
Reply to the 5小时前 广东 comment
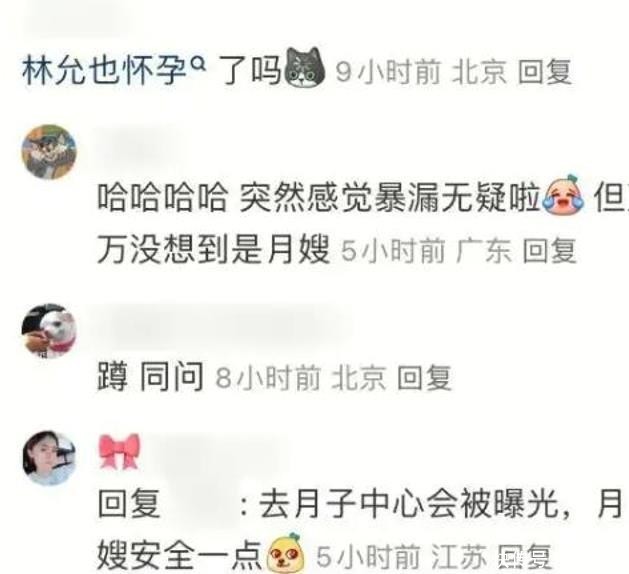[x=550, y=250]
